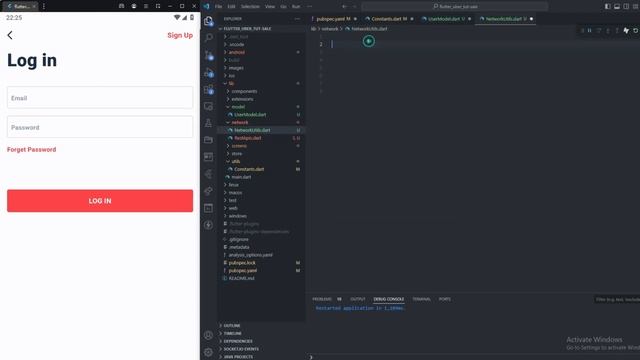Select the NetworkUtils.dart editor tab

tap(506, 19)
